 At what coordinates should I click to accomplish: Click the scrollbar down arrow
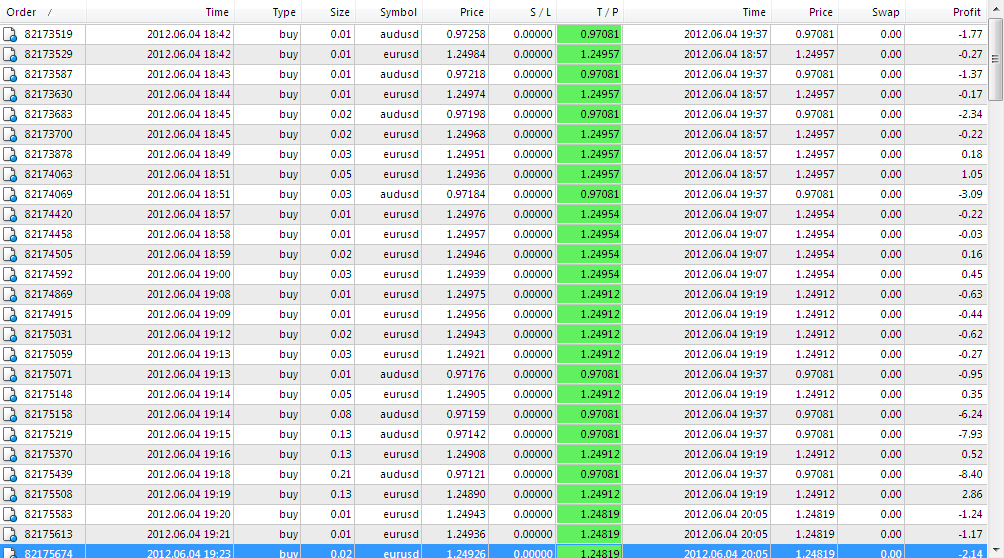click(996, 550)
